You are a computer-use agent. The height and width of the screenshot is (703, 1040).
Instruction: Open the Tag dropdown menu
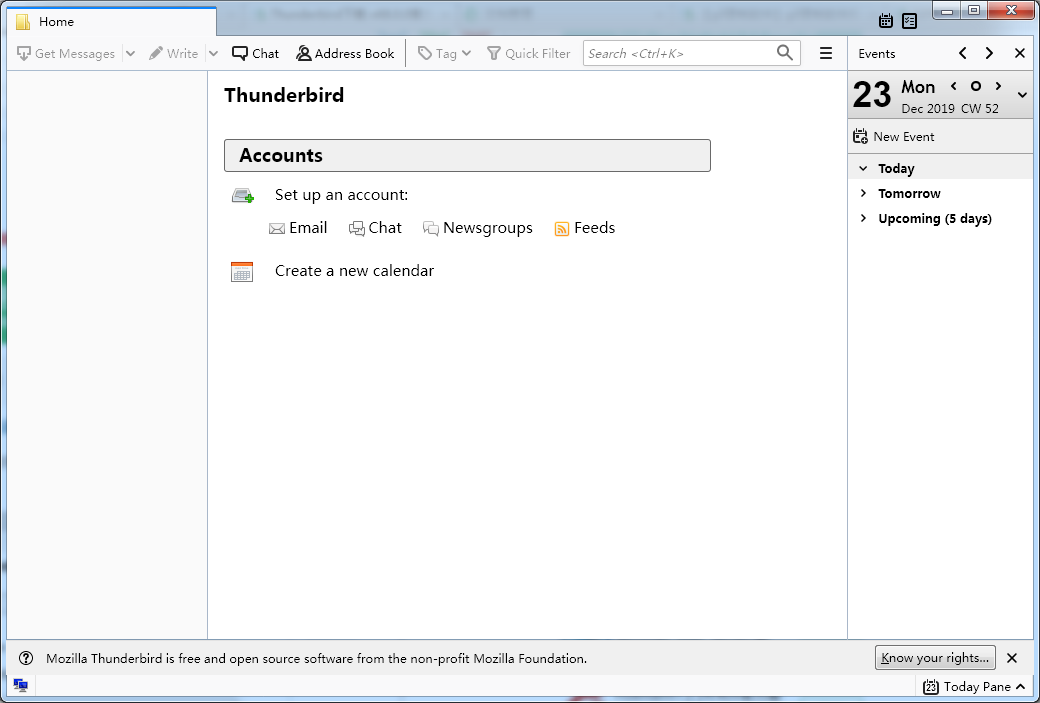pos(444,54)
